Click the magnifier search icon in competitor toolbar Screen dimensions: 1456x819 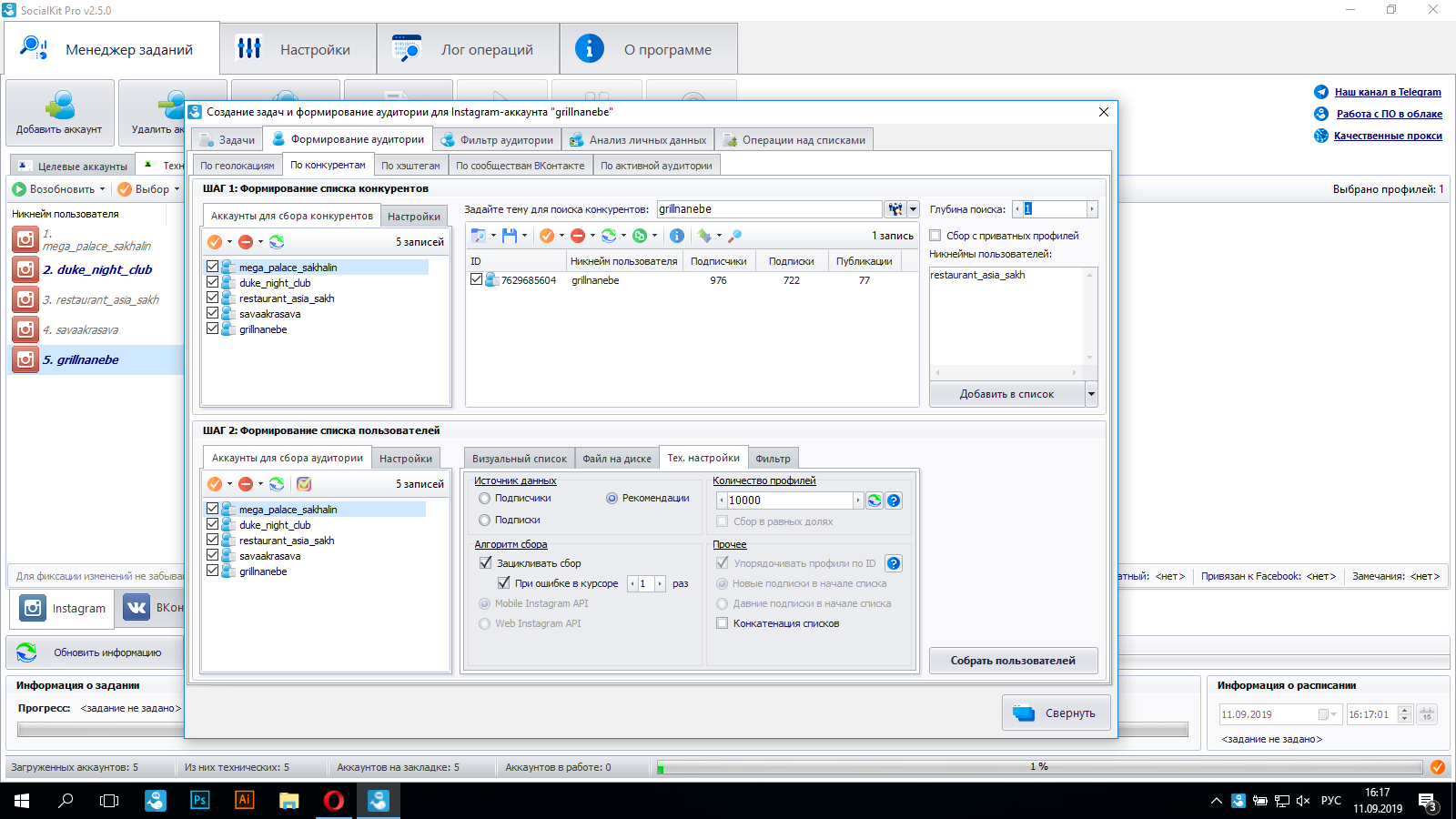[x=735, y=236]
